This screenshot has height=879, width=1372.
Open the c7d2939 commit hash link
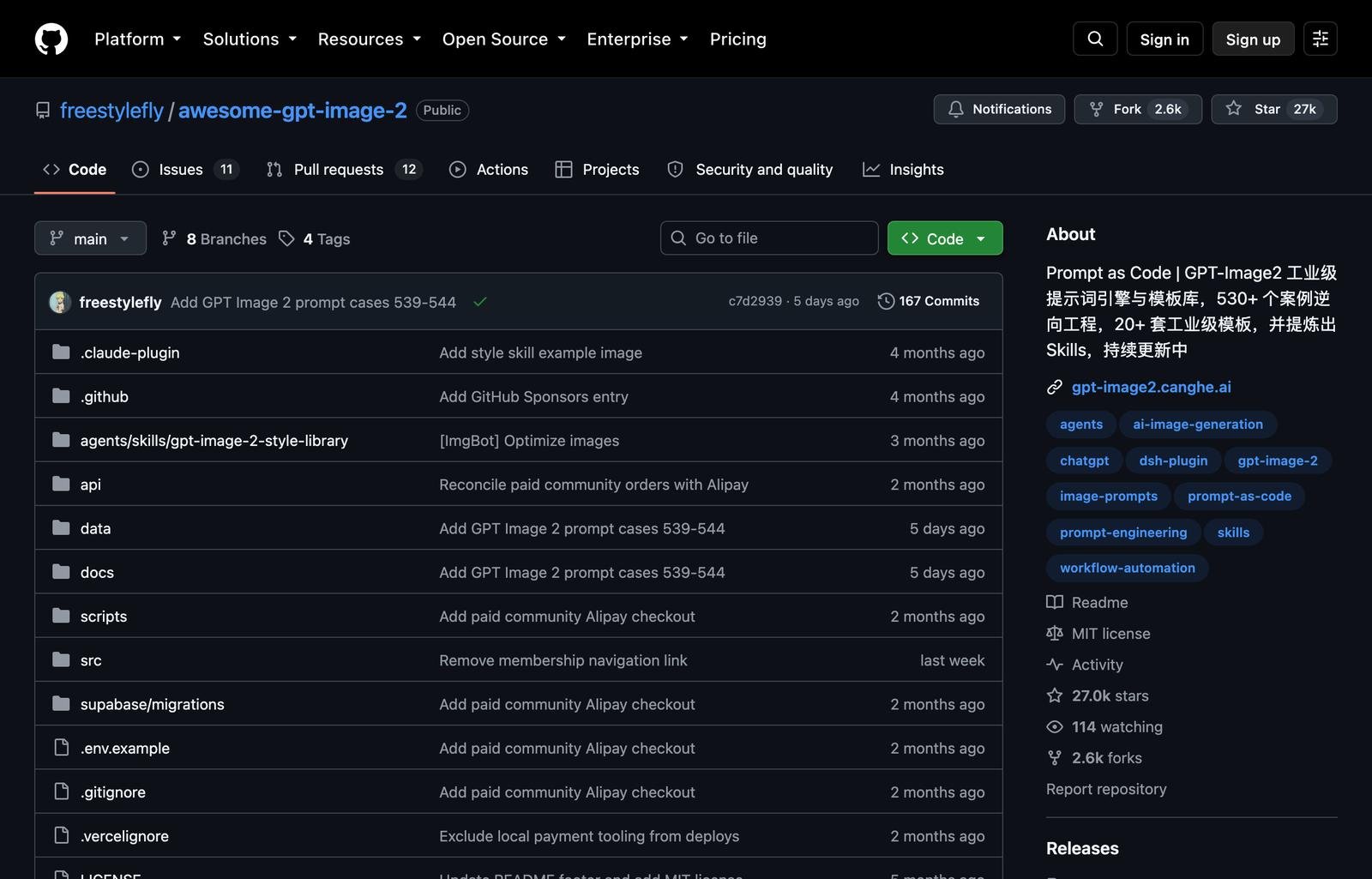(755, 301)
